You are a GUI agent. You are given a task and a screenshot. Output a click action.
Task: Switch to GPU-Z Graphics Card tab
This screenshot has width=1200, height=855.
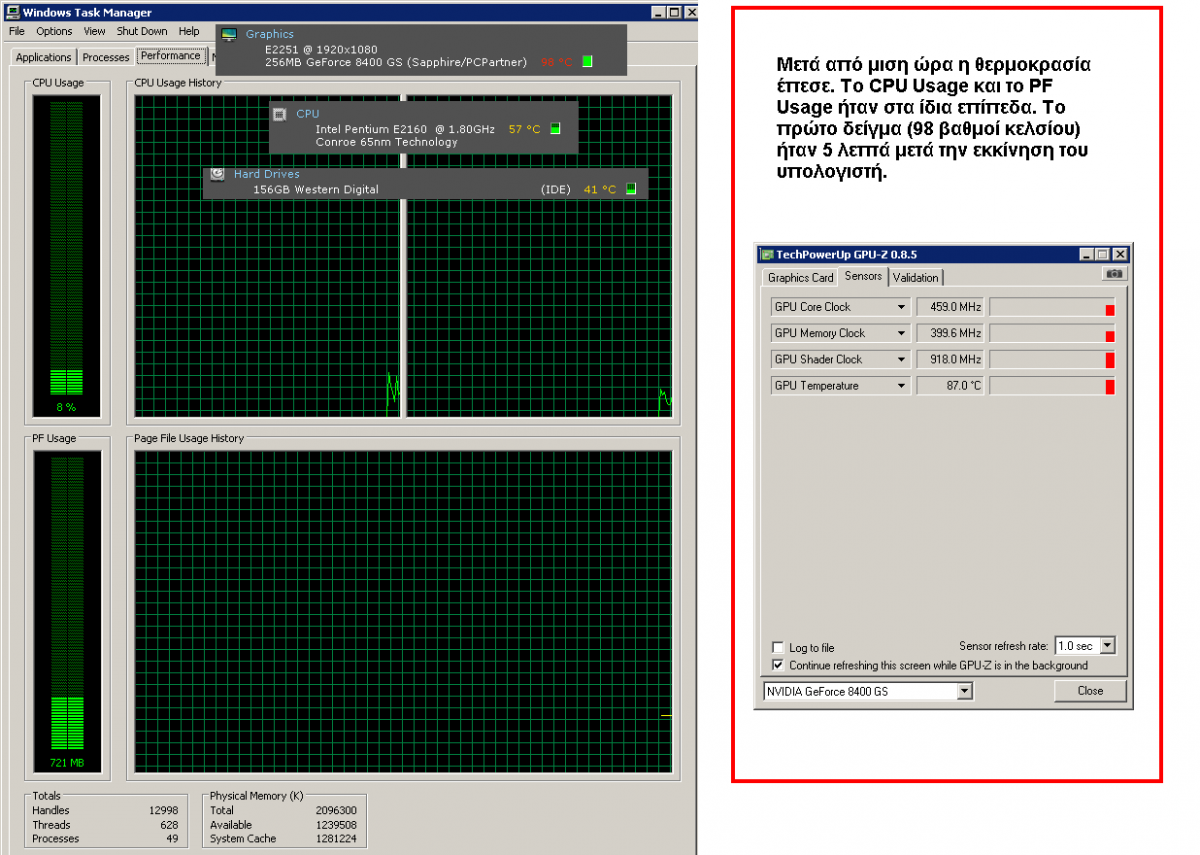800,278
